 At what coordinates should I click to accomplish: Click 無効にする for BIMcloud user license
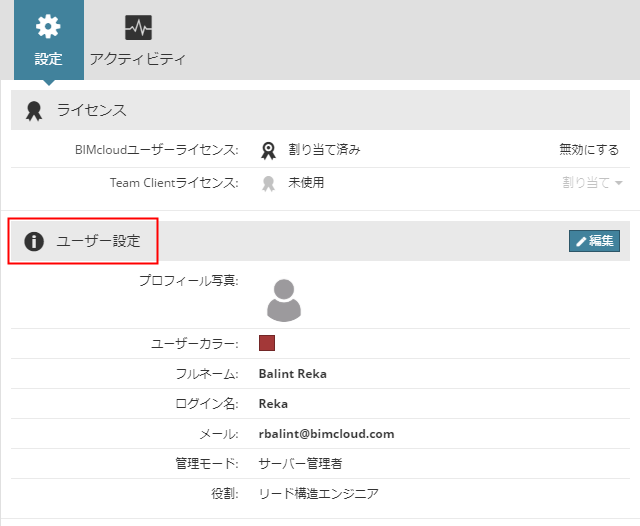click(x=589, y=150)
